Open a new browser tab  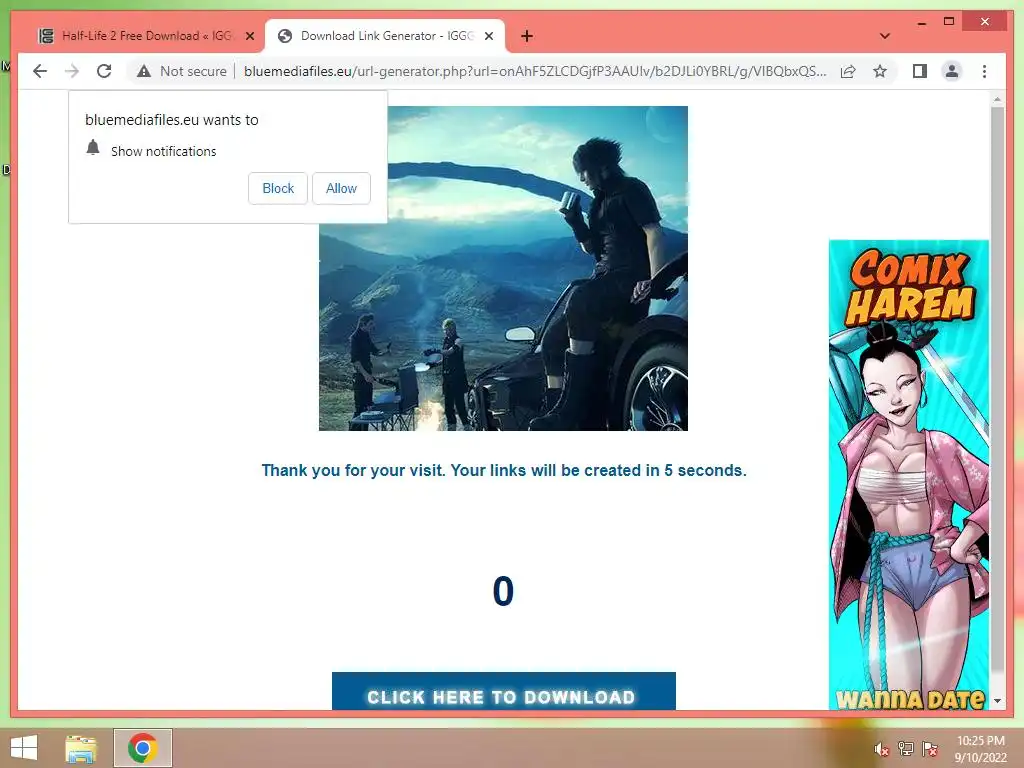pyautogui.click(x=527, y=36)
